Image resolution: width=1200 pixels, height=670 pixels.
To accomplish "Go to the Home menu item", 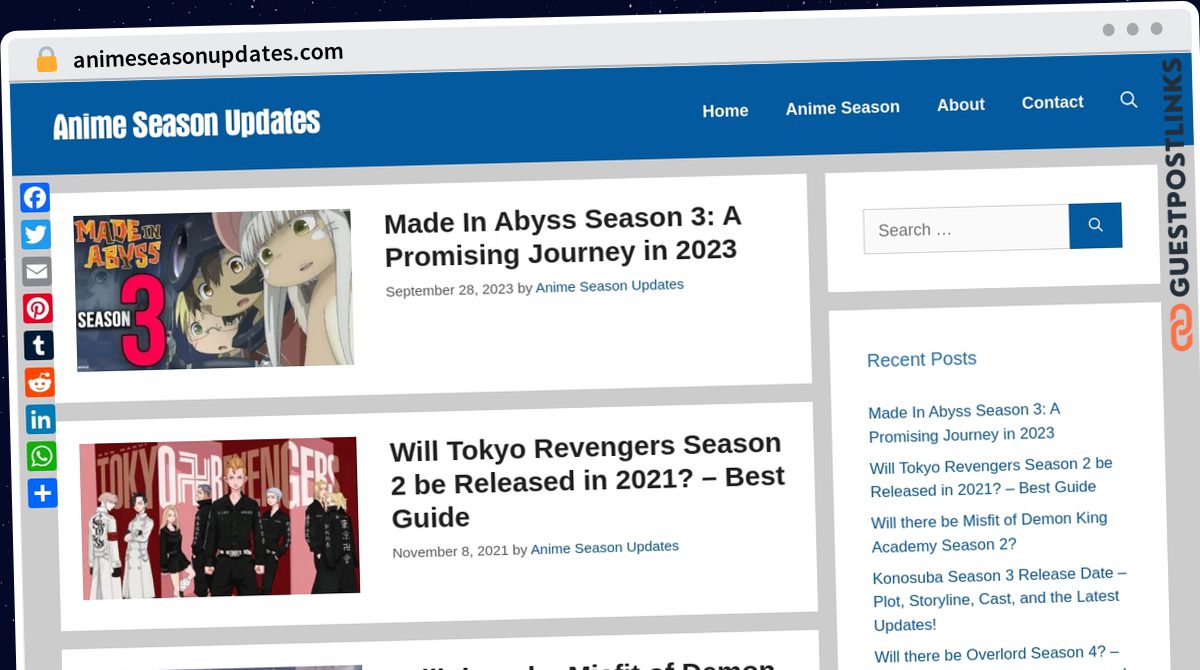I will tap(725, 111).
